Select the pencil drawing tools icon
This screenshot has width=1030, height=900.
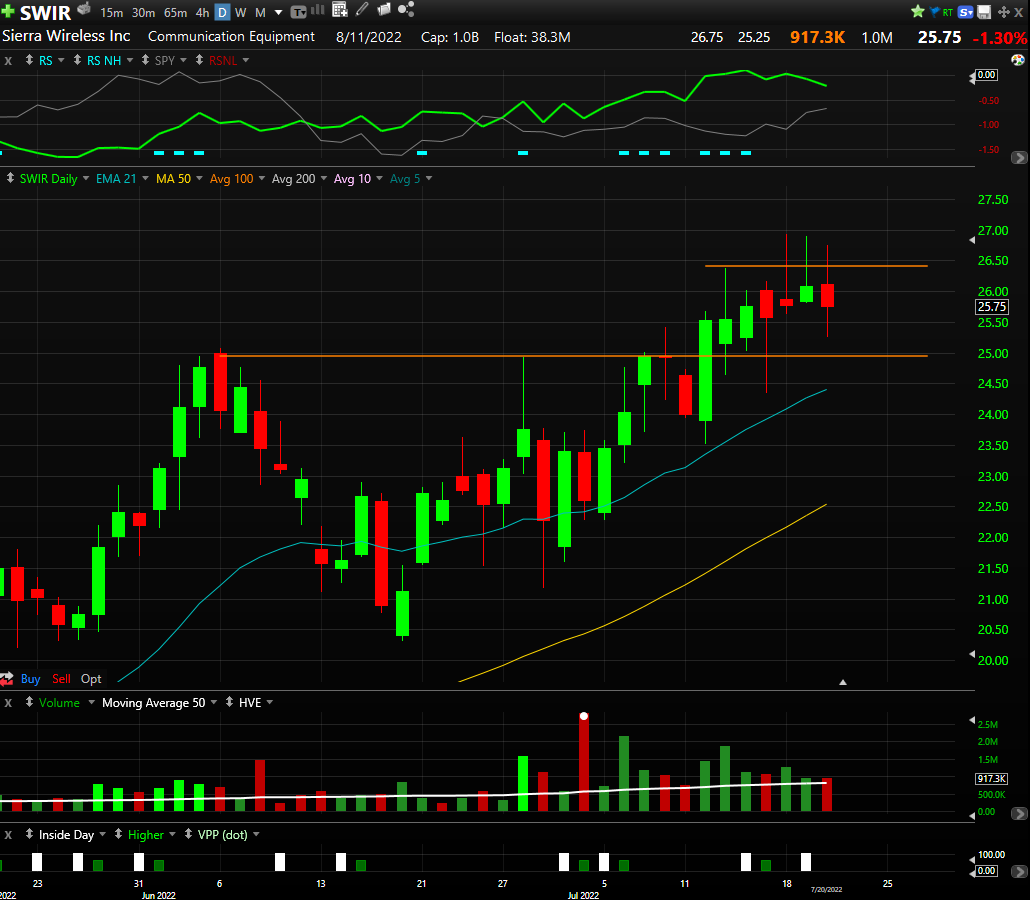(x=362, y=9)
